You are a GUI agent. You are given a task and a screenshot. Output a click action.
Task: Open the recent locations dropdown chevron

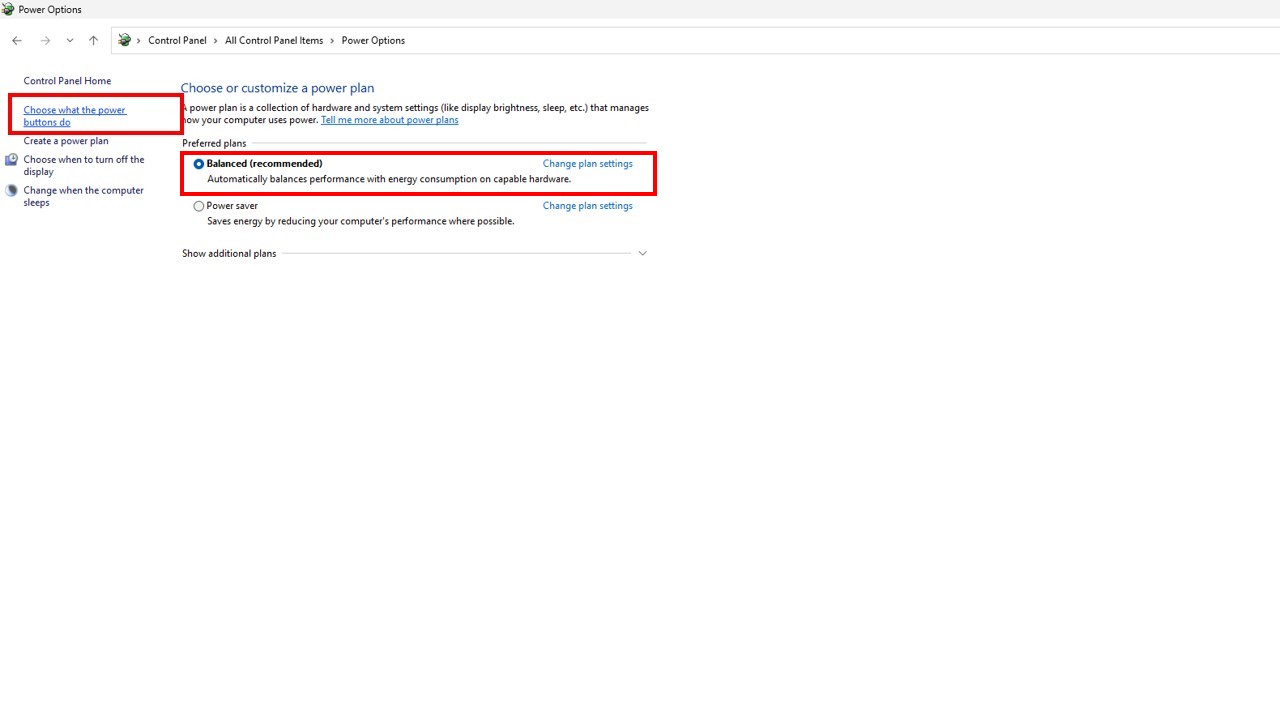tap(70, 41)
